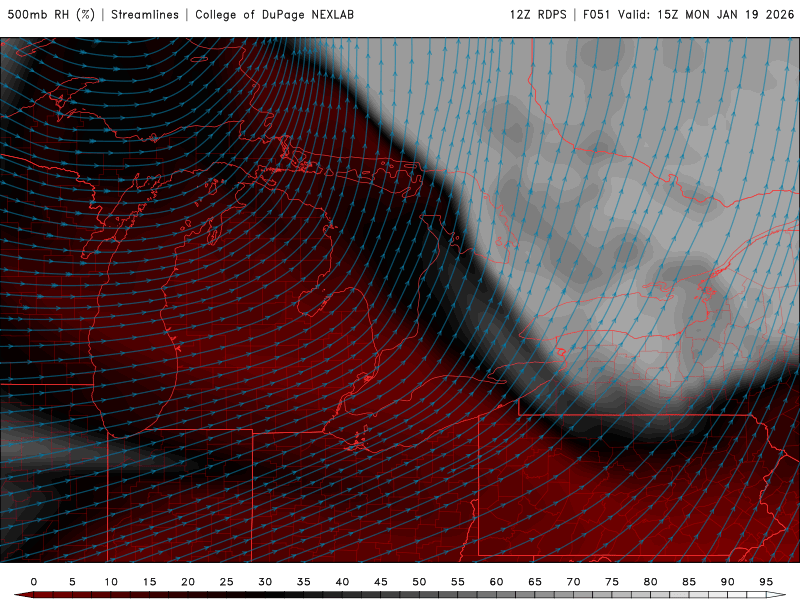Click the color bar label "80"
Screen dimensions: 800x600
click(x=650, y=582)
